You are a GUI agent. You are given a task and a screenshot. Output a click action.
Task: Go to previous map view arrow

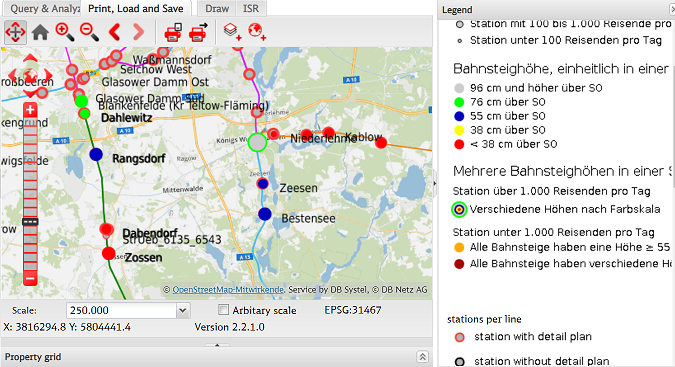pyautogui.click(x=115, y=32)
